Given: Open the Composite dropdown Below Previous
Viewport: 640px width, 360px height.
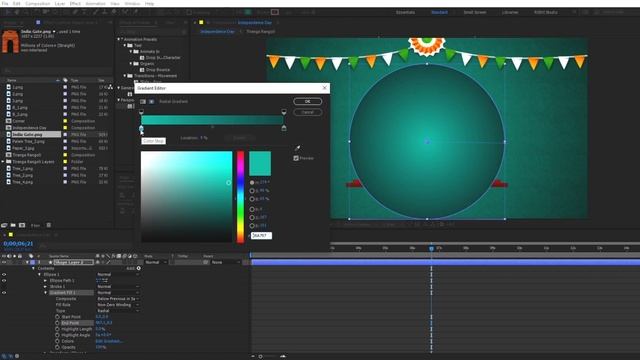Looking at the screenshot, I should [118, 299].
